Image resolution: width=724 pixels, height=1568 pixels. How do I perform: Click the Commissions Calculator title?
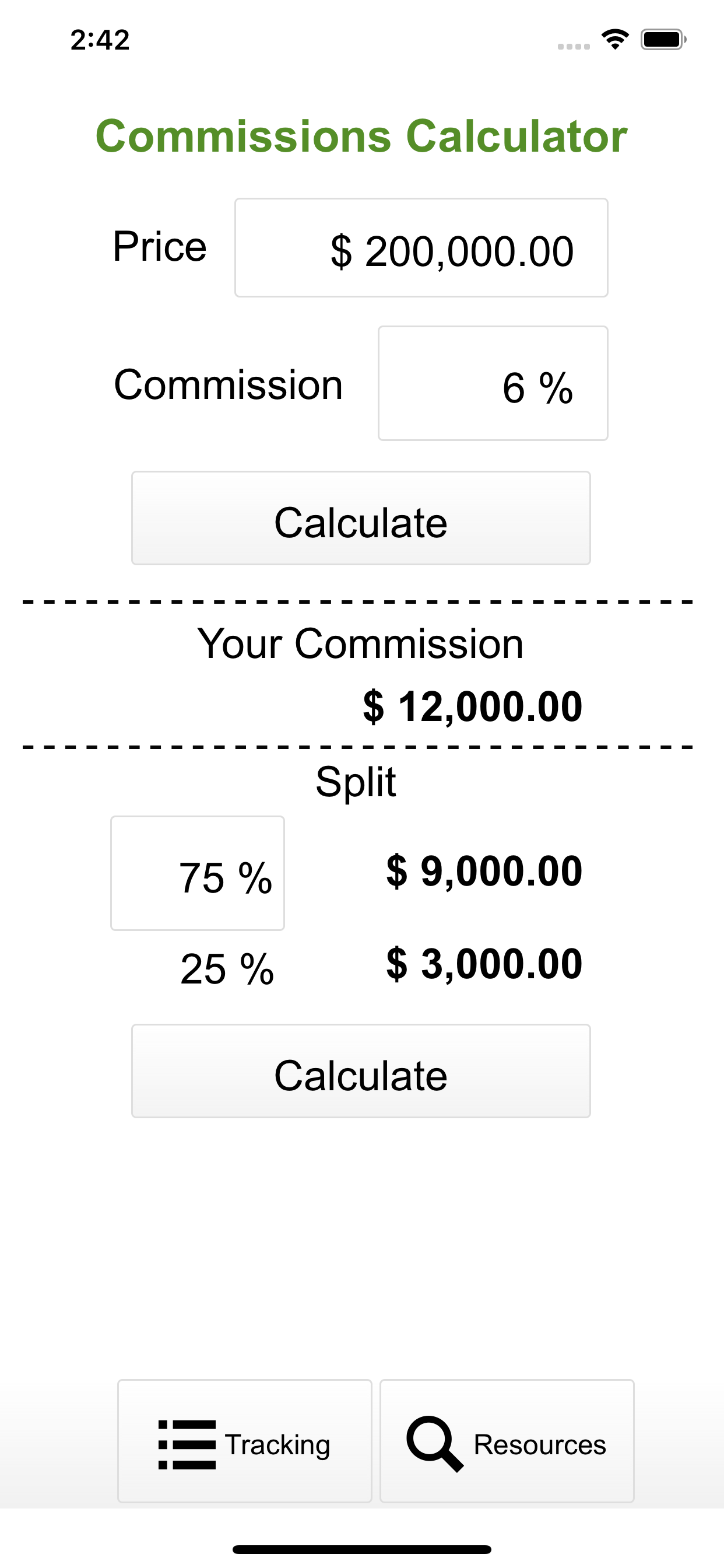(x=362, y=136)
